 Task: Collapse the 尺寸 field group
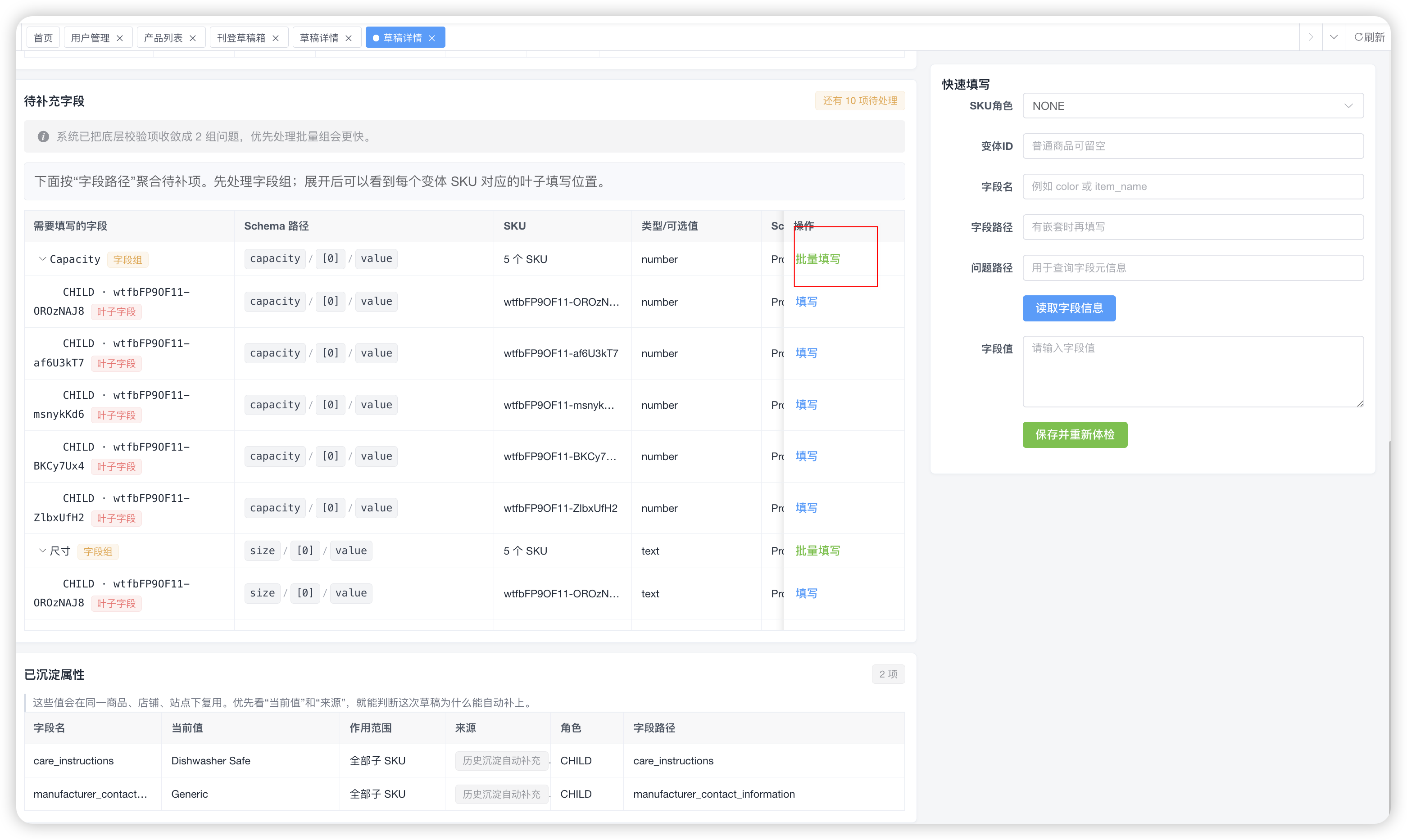point(42,551)
